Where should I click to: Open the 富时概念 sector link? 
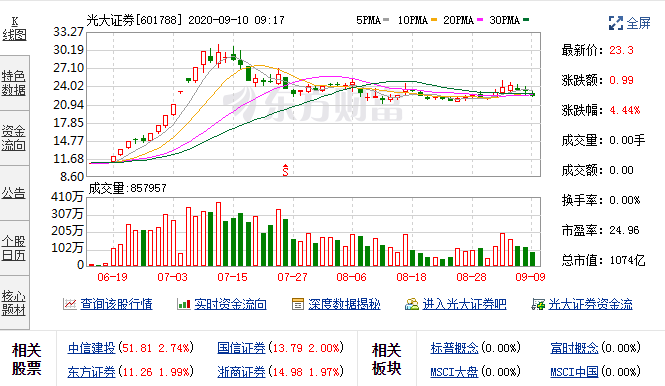(574, 348)
